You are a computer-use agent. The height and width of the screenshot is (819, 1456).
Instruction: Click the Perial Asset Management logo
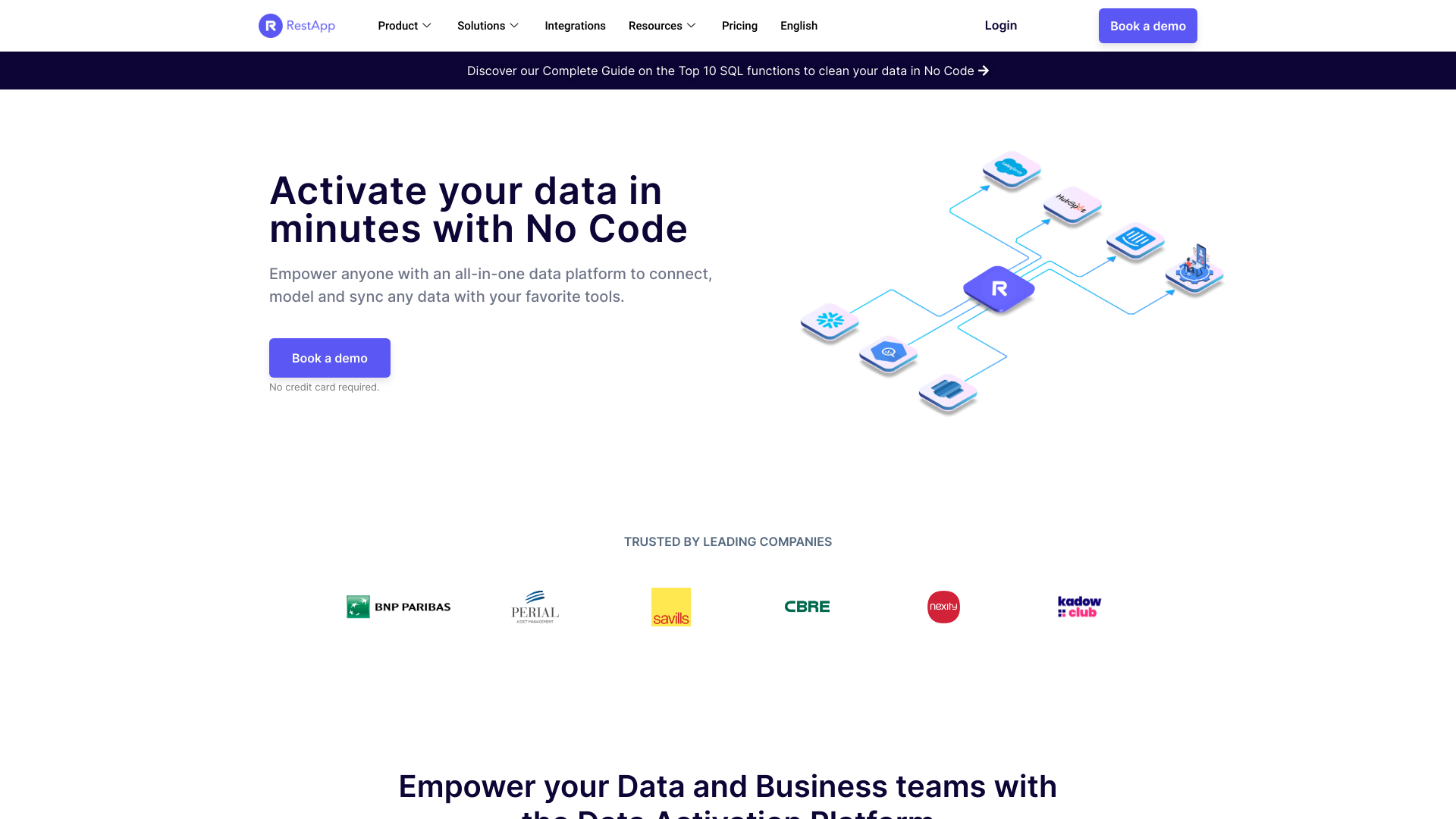click(535, 607)
